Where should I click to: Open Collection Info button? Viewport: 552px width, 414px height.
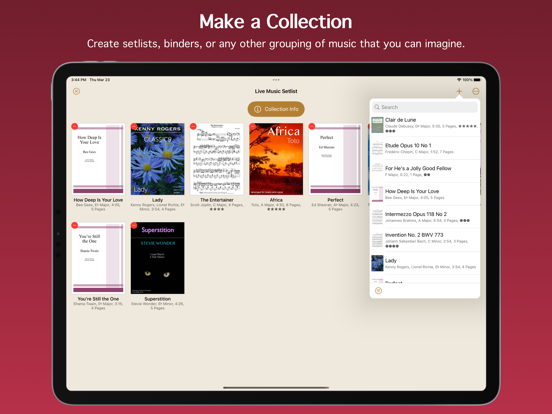[x=276, y=109]
